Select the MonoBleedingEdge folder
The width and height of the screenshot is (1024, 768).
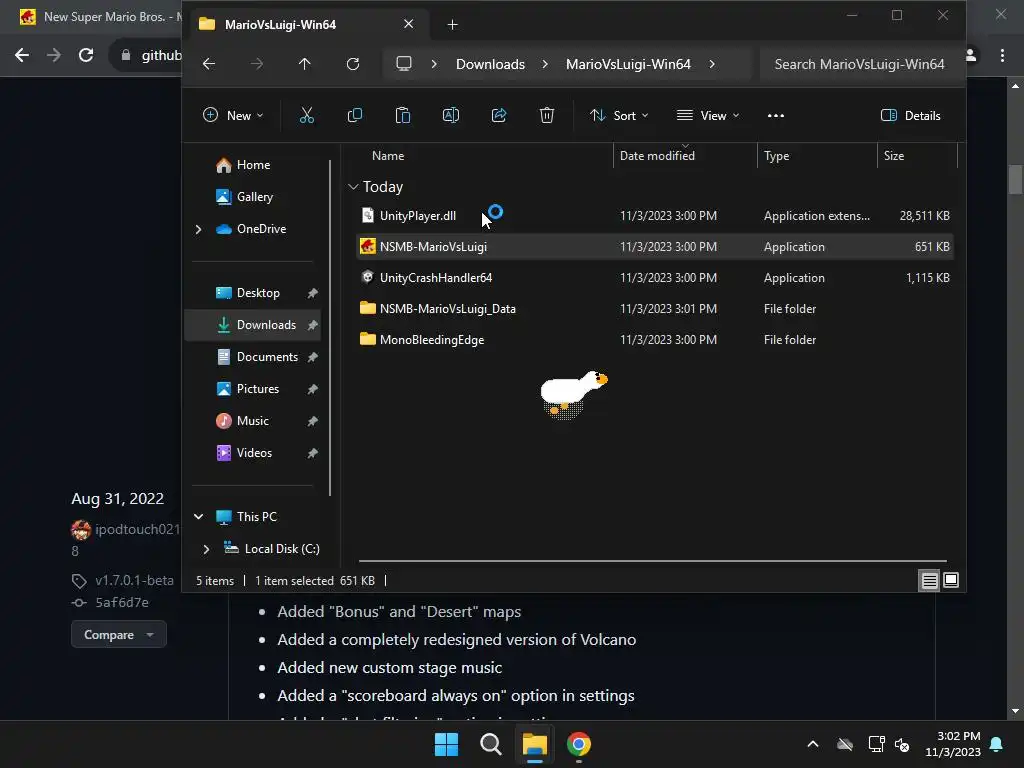coord(655,340)
